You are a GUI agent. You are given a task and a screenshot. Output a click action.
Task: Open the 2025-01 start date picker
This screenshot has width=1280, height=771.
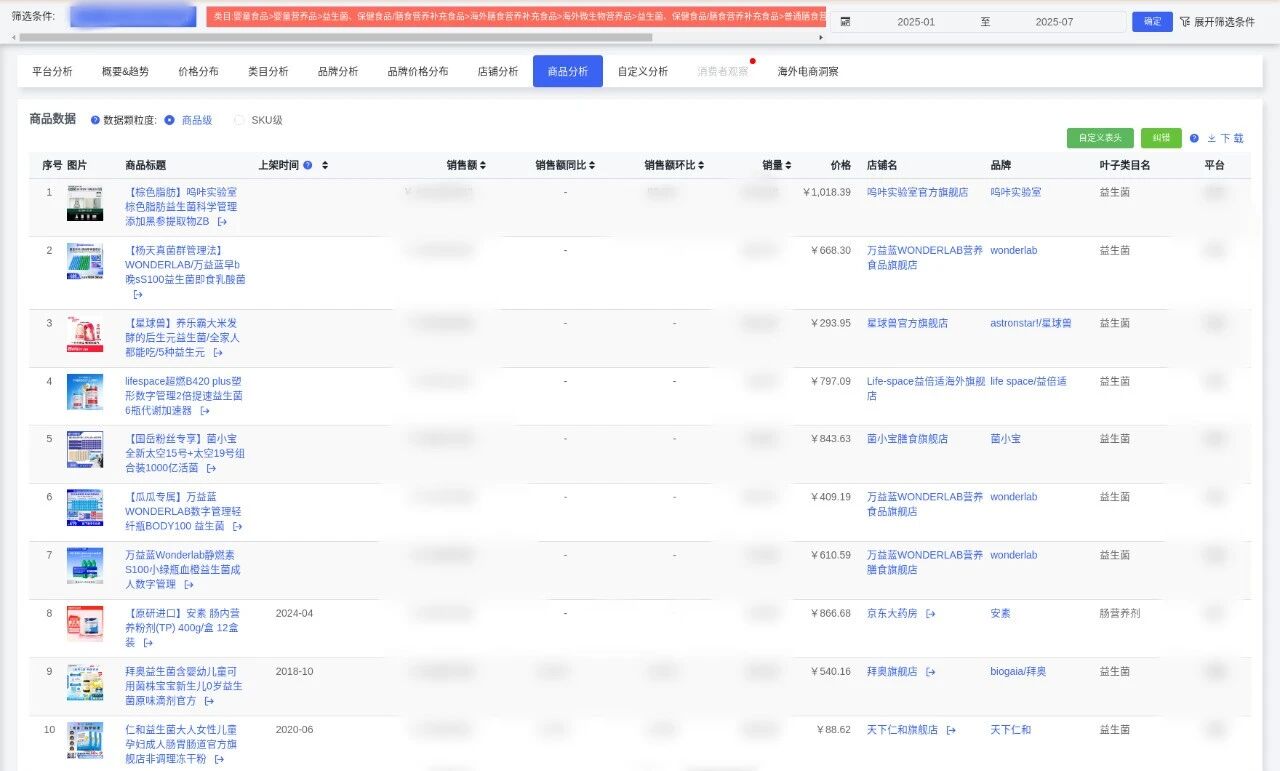[915, 22]
